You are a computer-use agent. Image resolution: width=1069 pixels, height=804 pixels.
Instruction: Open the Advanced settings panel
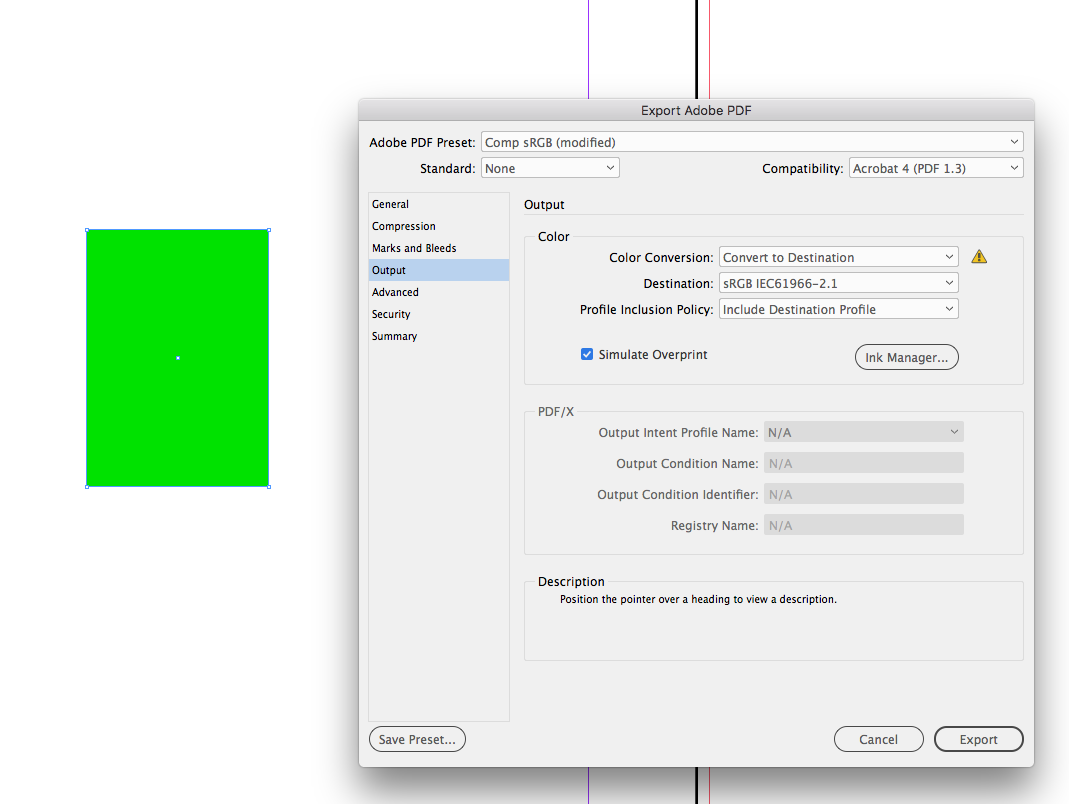(395, 292)
